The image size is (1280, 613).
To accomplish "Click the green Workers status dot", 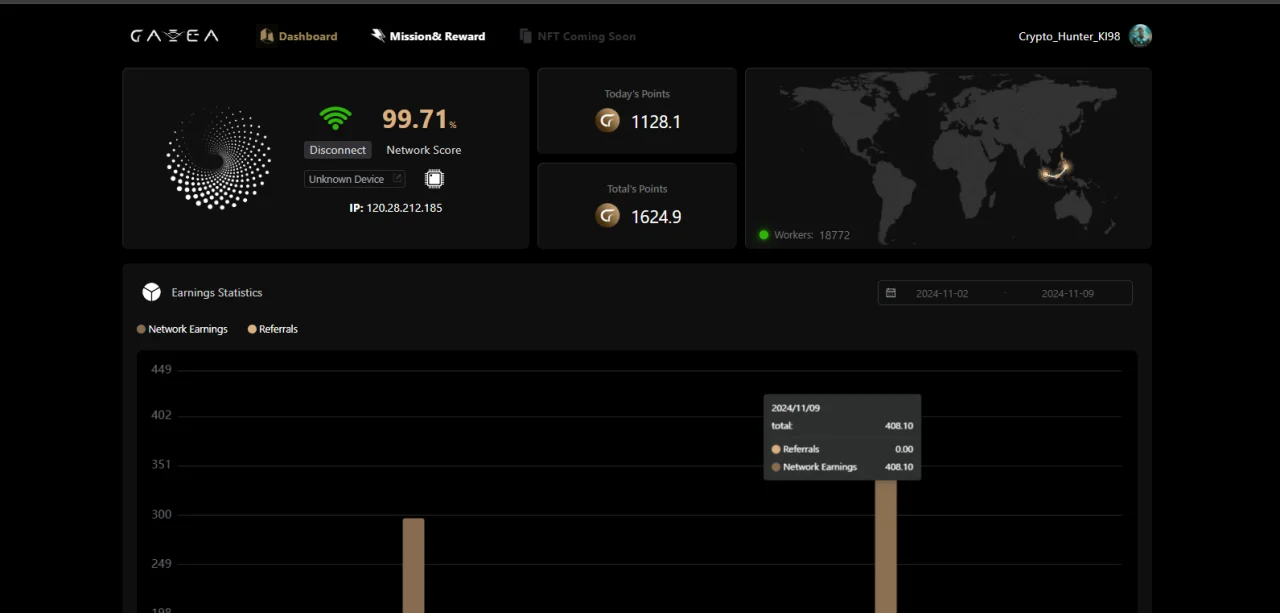I will 764,235.
